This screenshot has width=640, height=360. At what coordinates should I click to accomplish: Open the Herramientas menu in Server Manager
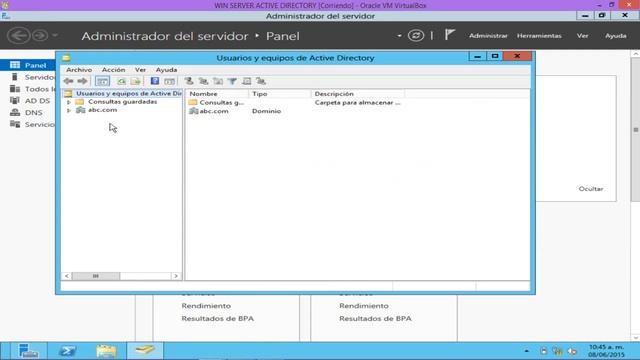pyautogui.click(x=539, y=36)
